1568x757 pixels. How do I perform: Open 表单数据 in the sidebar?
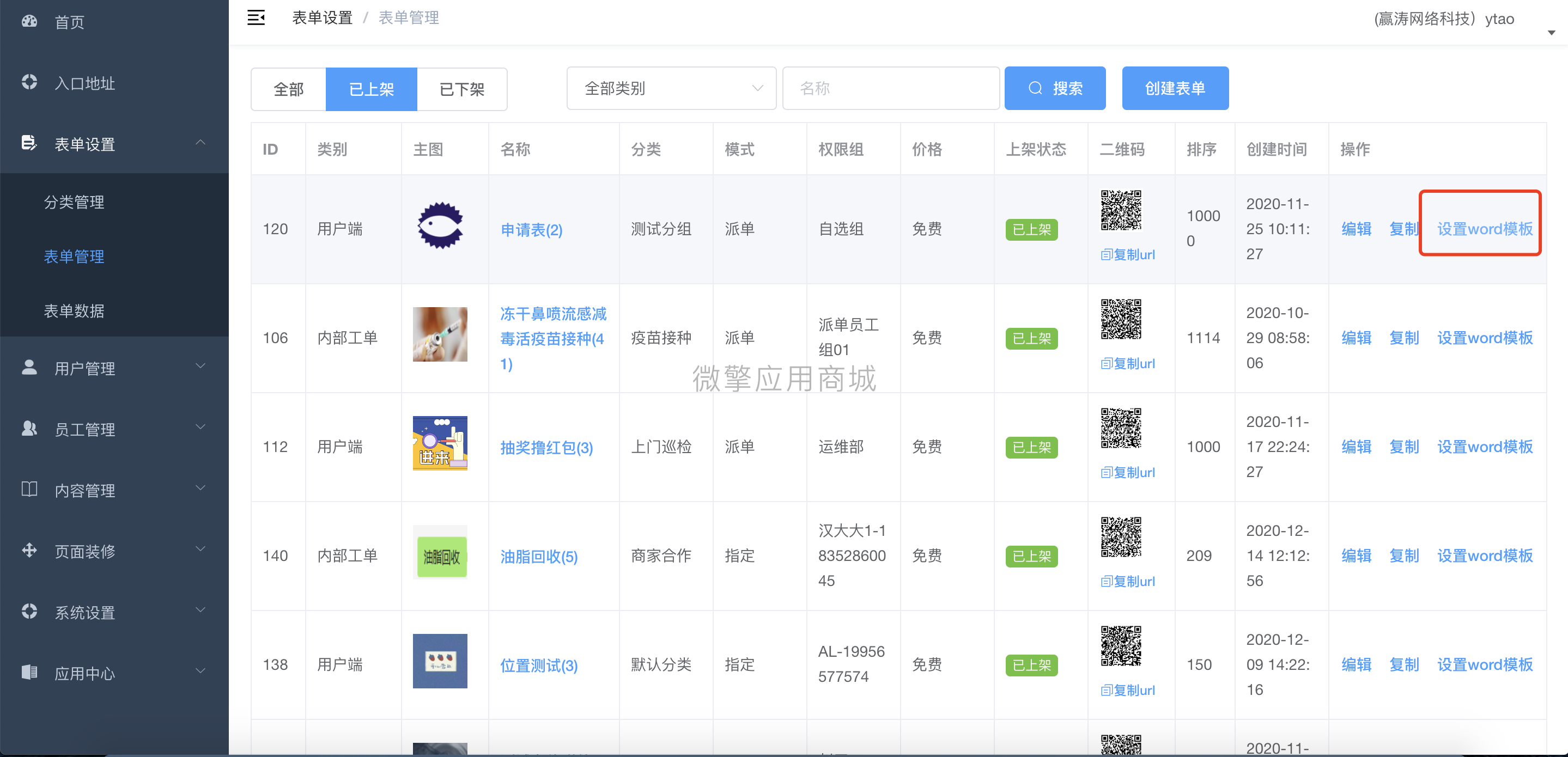74,310
